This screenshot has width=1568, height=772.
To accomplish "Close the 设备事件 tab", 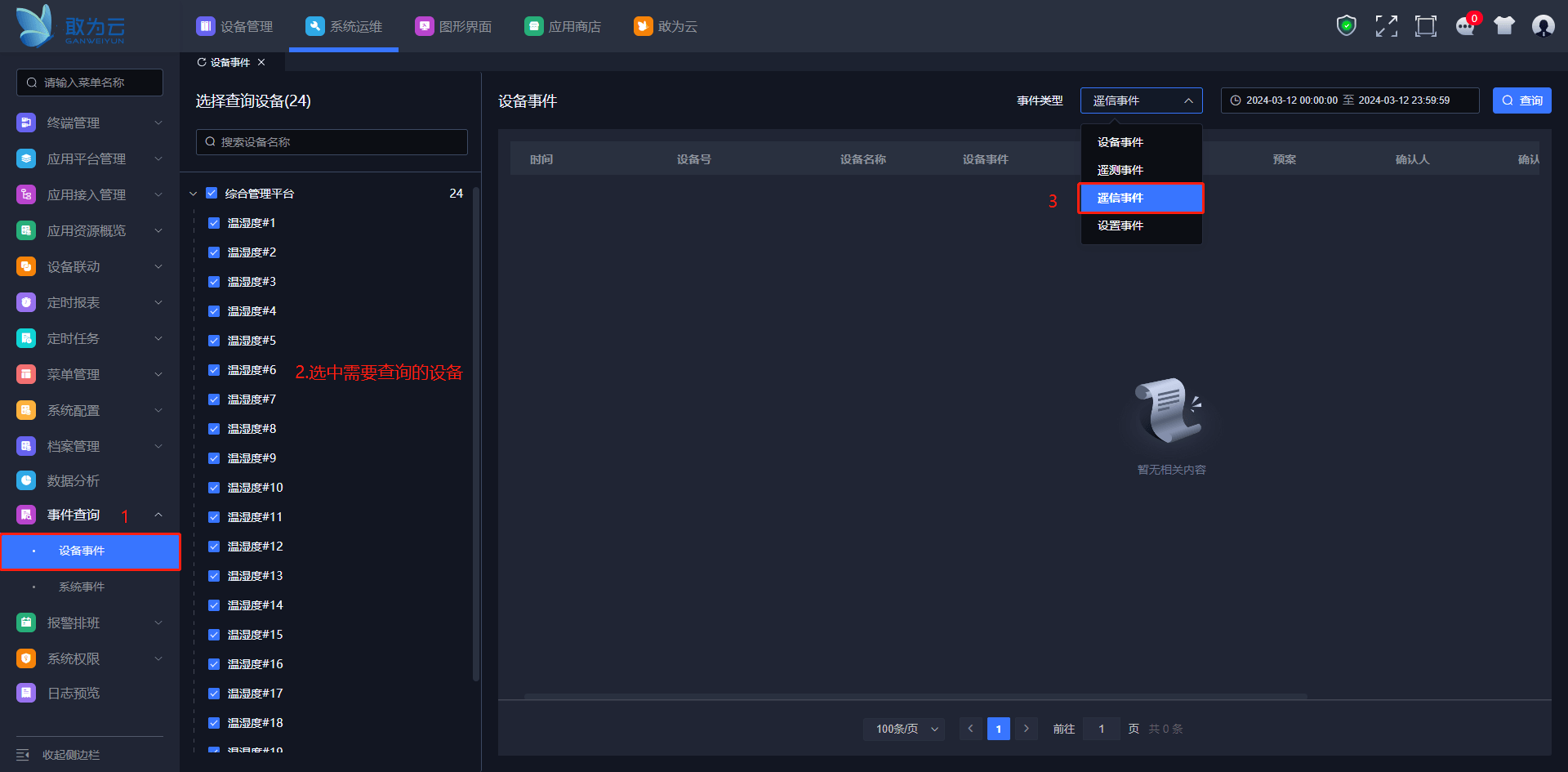I will (x=261, y=62).
